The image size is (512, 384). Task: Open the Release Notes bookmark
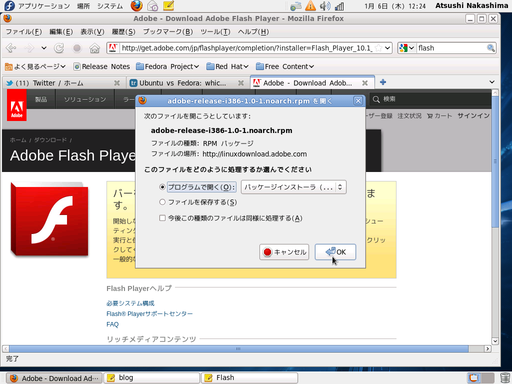(101, 67)
